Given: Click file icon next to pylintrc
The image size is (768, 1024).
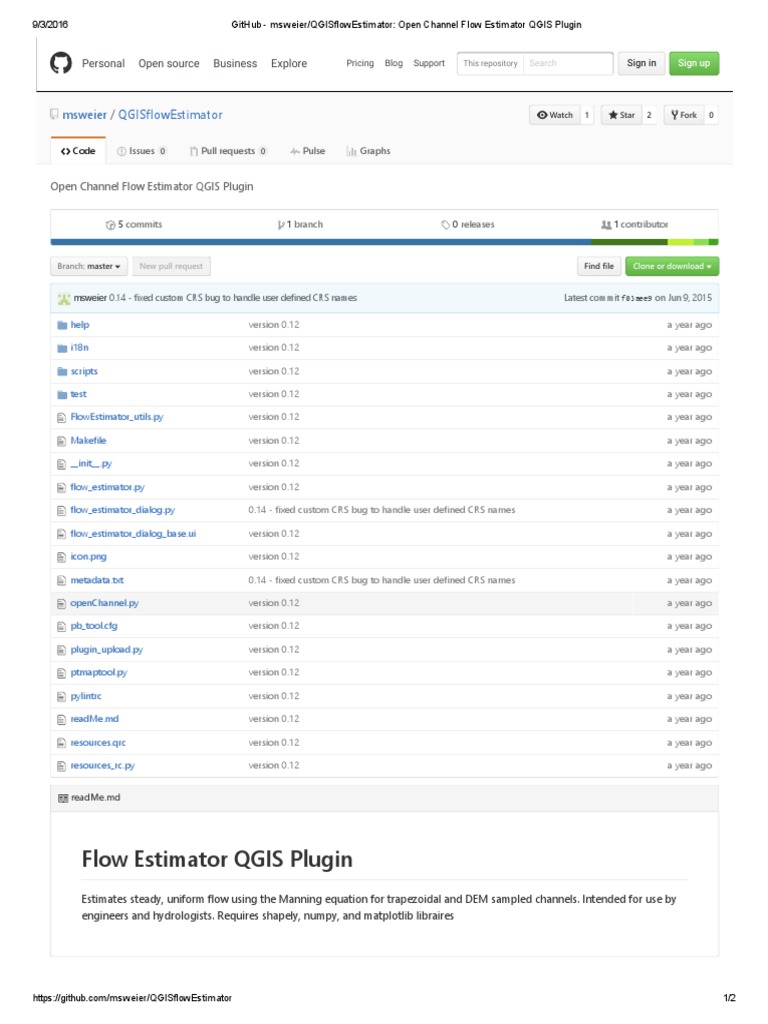Looking at the screenshot, I should click(x=61, y=696).
